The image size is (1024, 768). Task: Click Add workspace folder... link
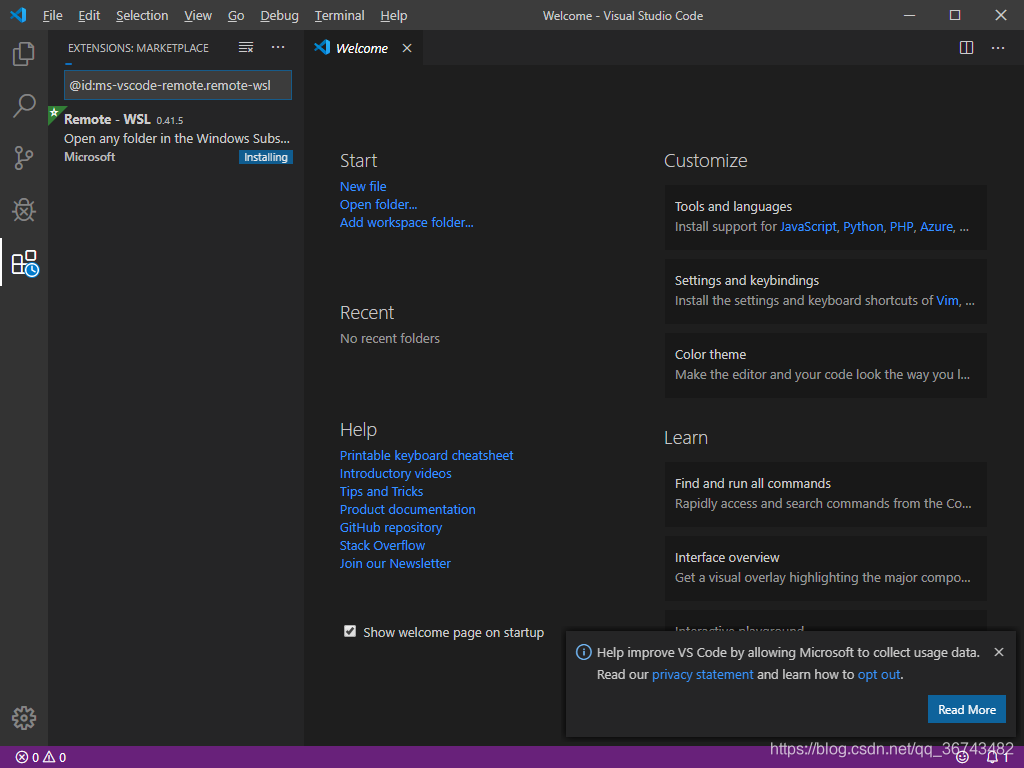(x=406, y=223)
